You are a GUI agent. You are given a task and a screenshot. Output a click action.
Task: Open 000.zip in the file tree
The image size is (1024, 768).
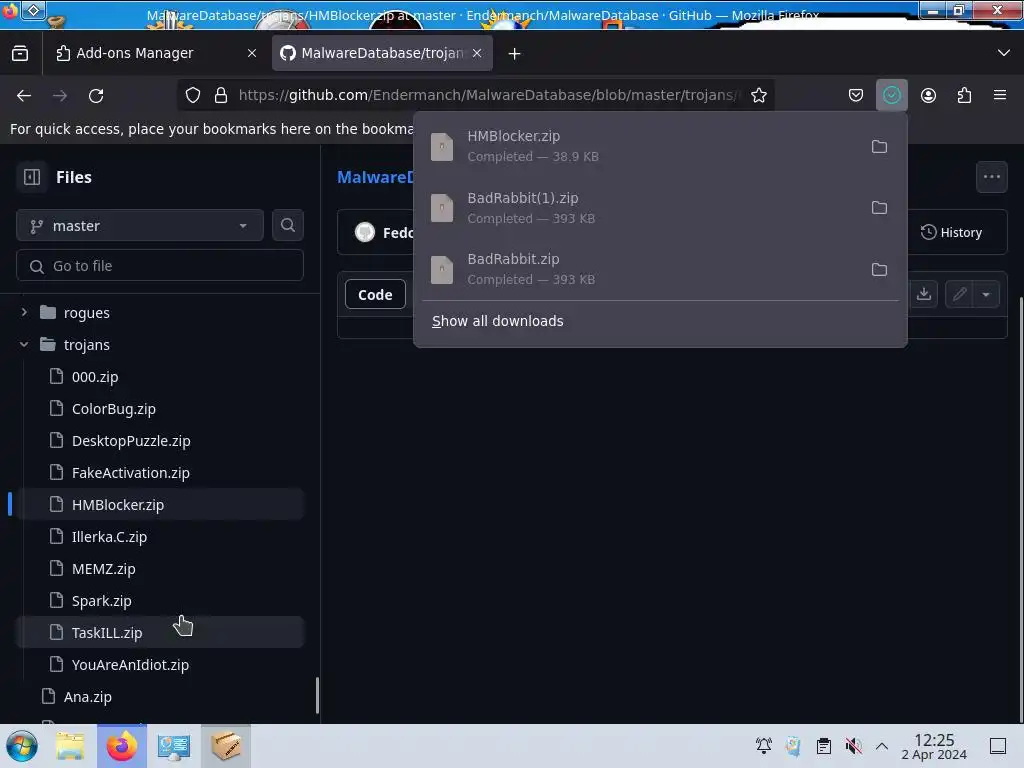point(95,377)
